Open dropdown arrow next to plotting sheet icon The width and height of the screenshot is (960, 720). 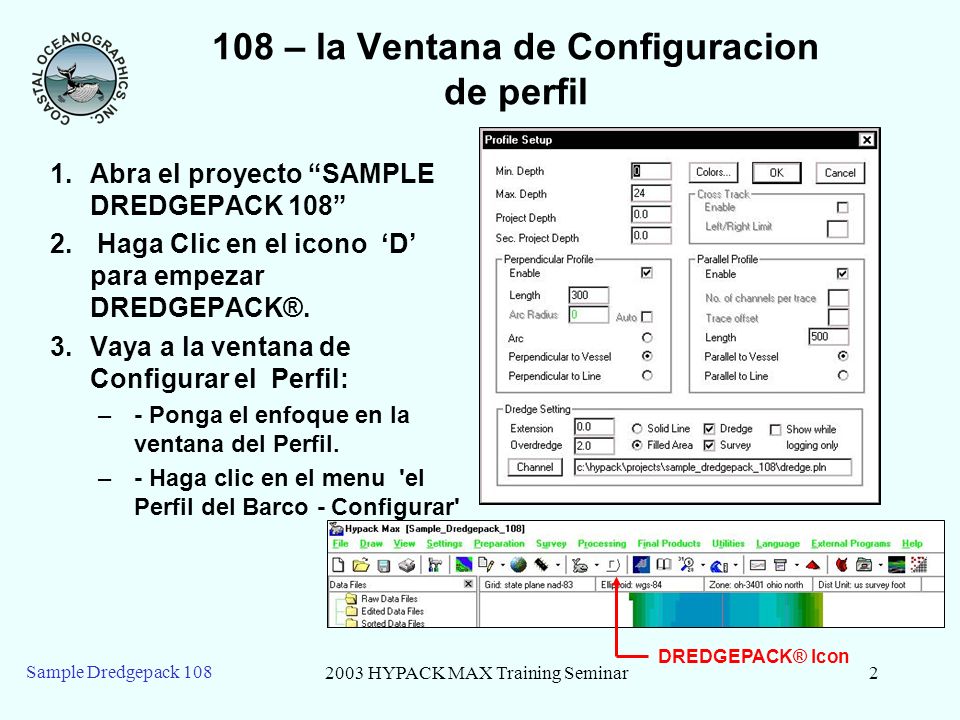point(797,565)
